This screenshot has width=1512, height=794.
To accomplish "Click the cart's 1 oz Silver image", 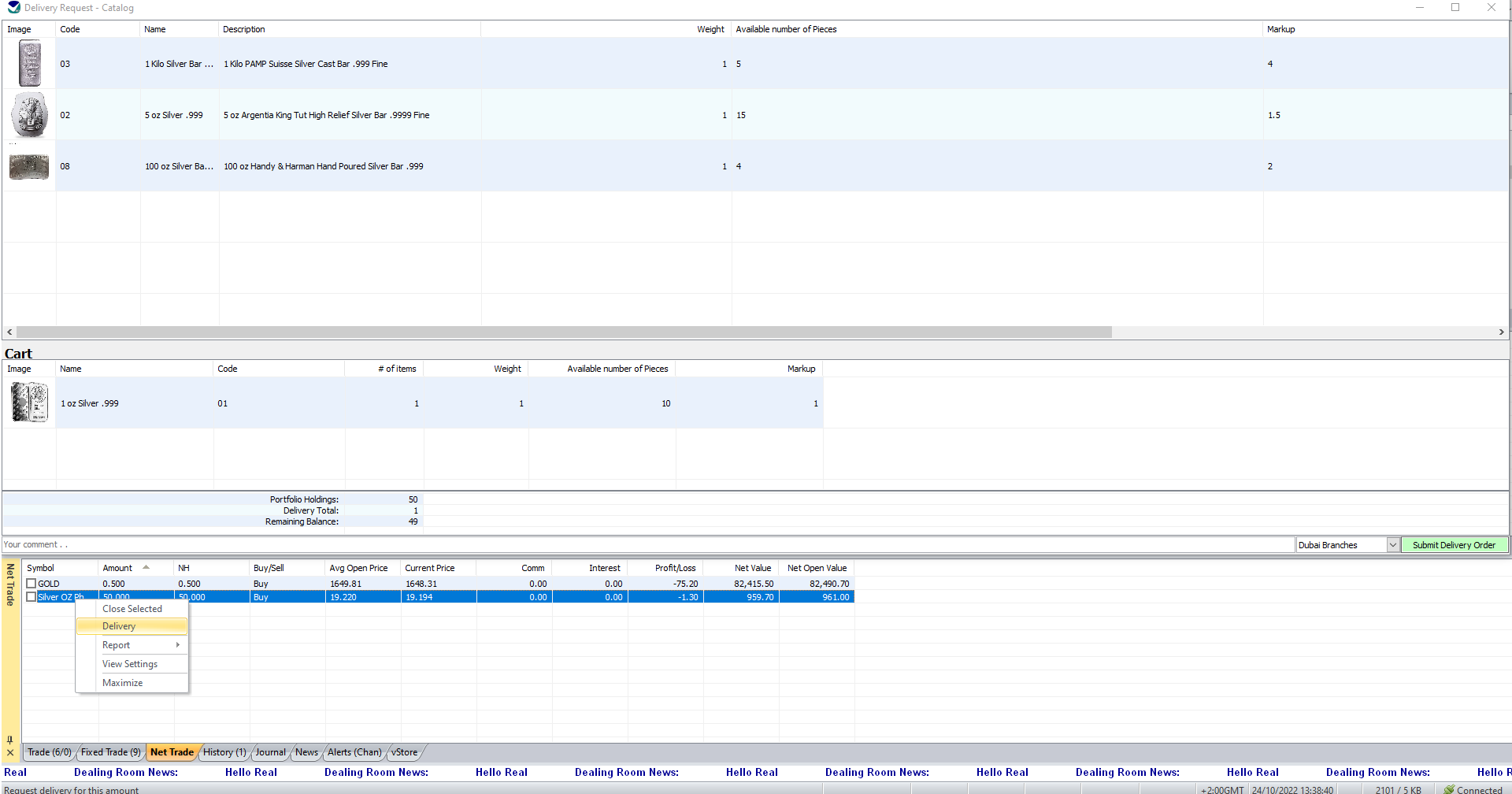I will pos(30,403).
